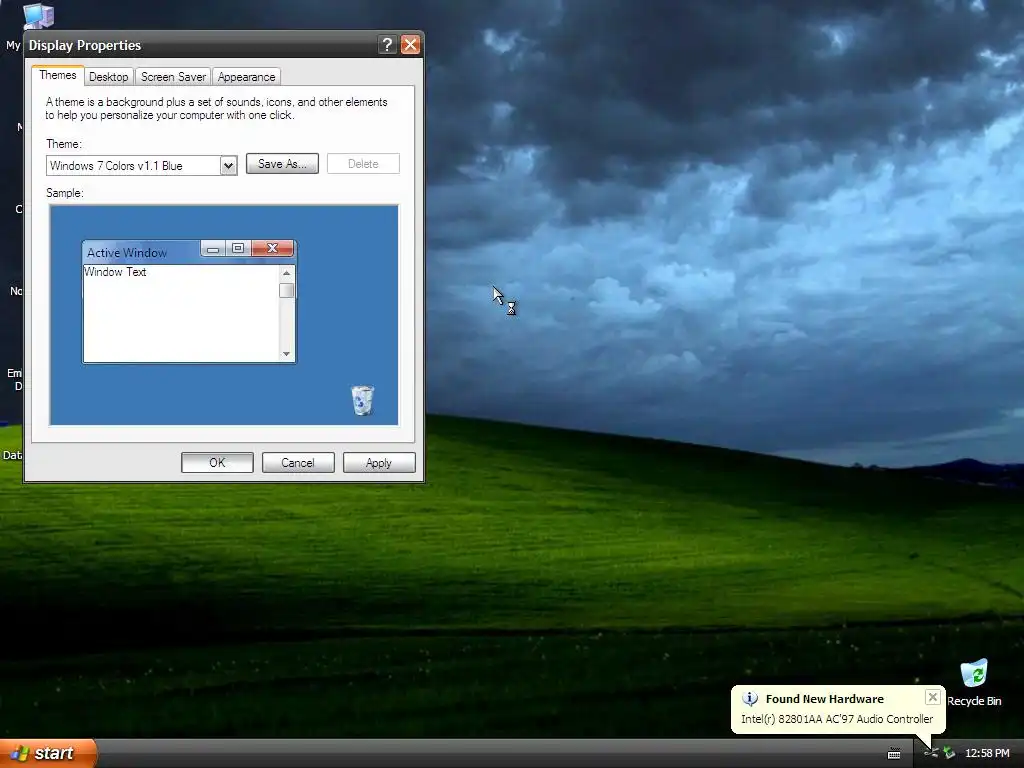The image size is (1024, 768).
Task: Open the Appearance tab
Action: coord(246,76)
